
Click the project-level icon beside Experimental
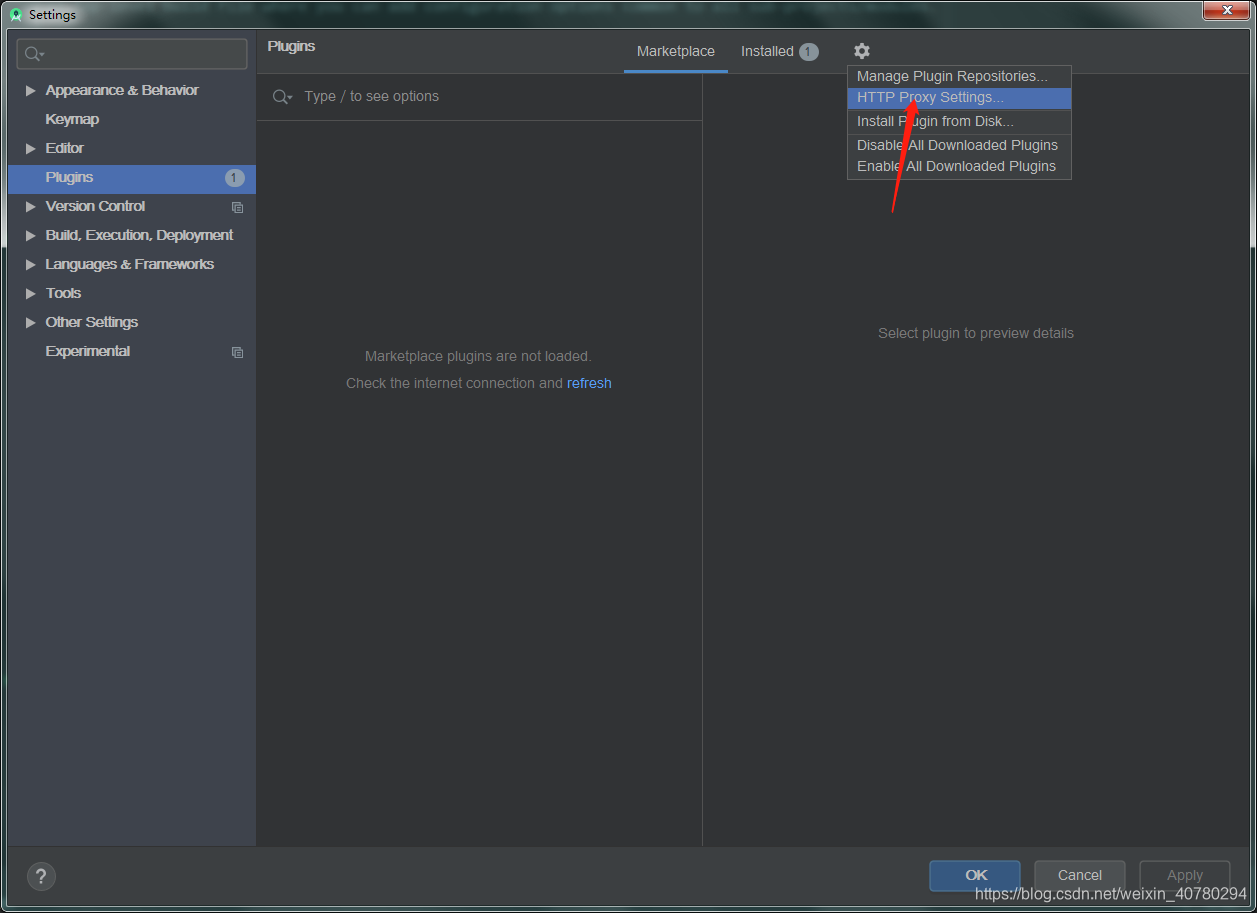237,352
